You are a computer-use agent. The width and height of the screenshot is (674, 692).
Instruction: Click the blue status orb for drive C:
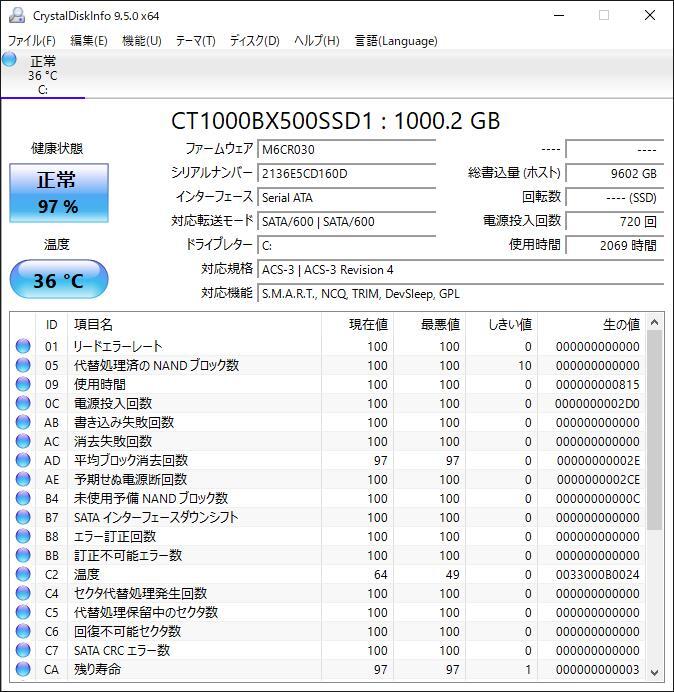click(9, 60)
